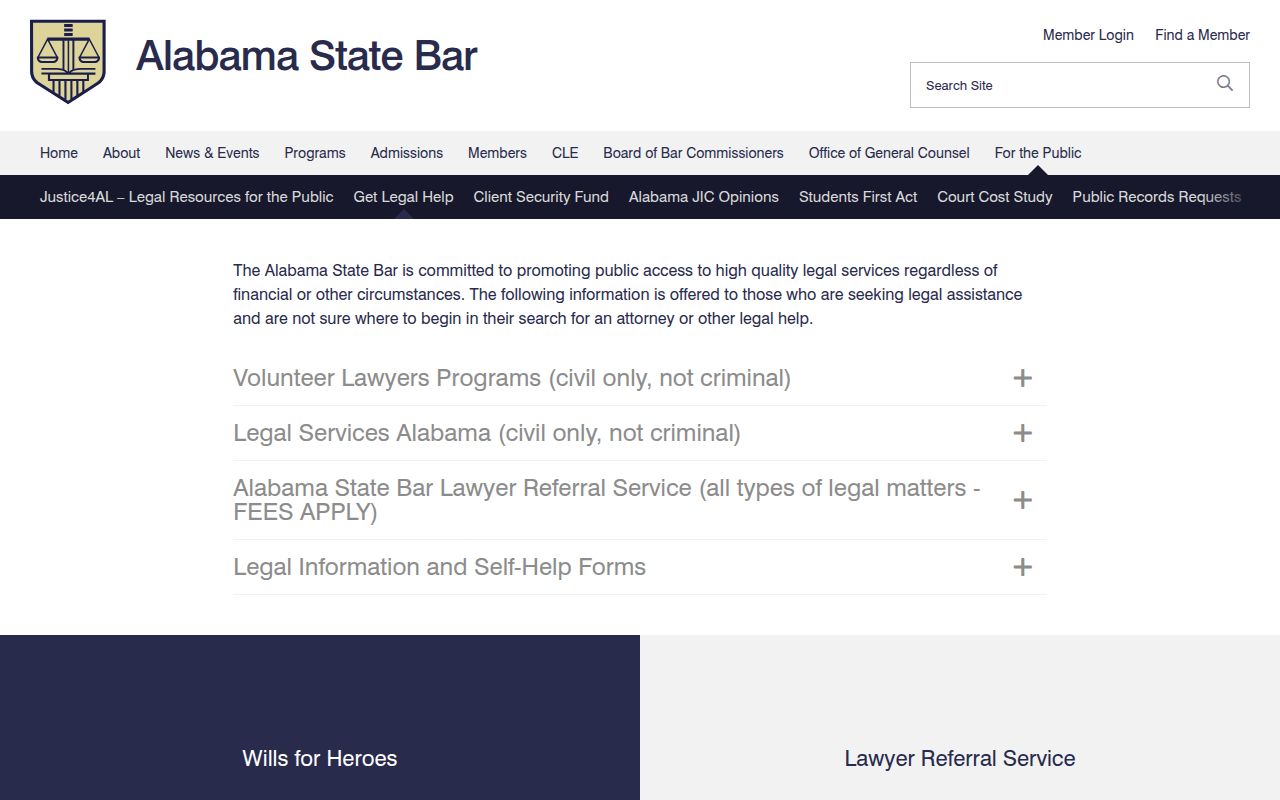Open Alabama JIC Opinions submenu link

pos(704,197)
